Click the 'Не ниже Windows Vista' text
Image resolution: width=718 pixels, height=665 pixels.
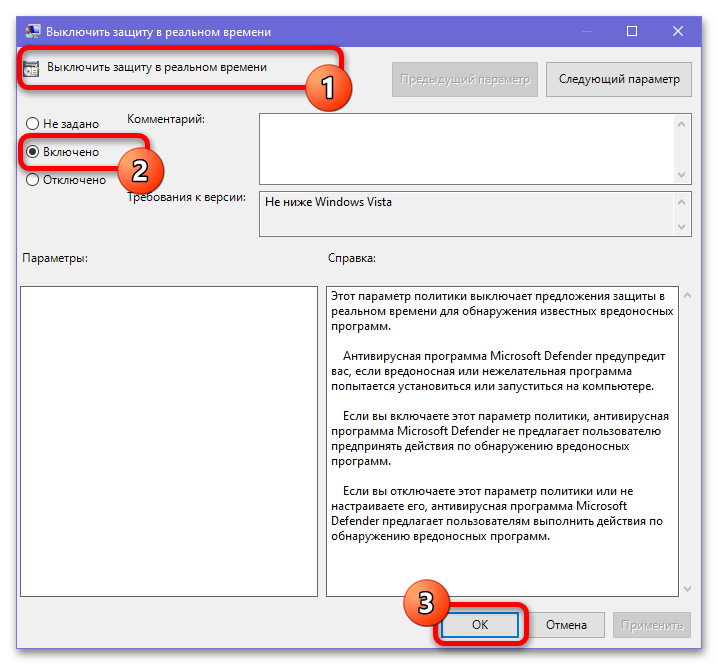(x=328, y=202)
